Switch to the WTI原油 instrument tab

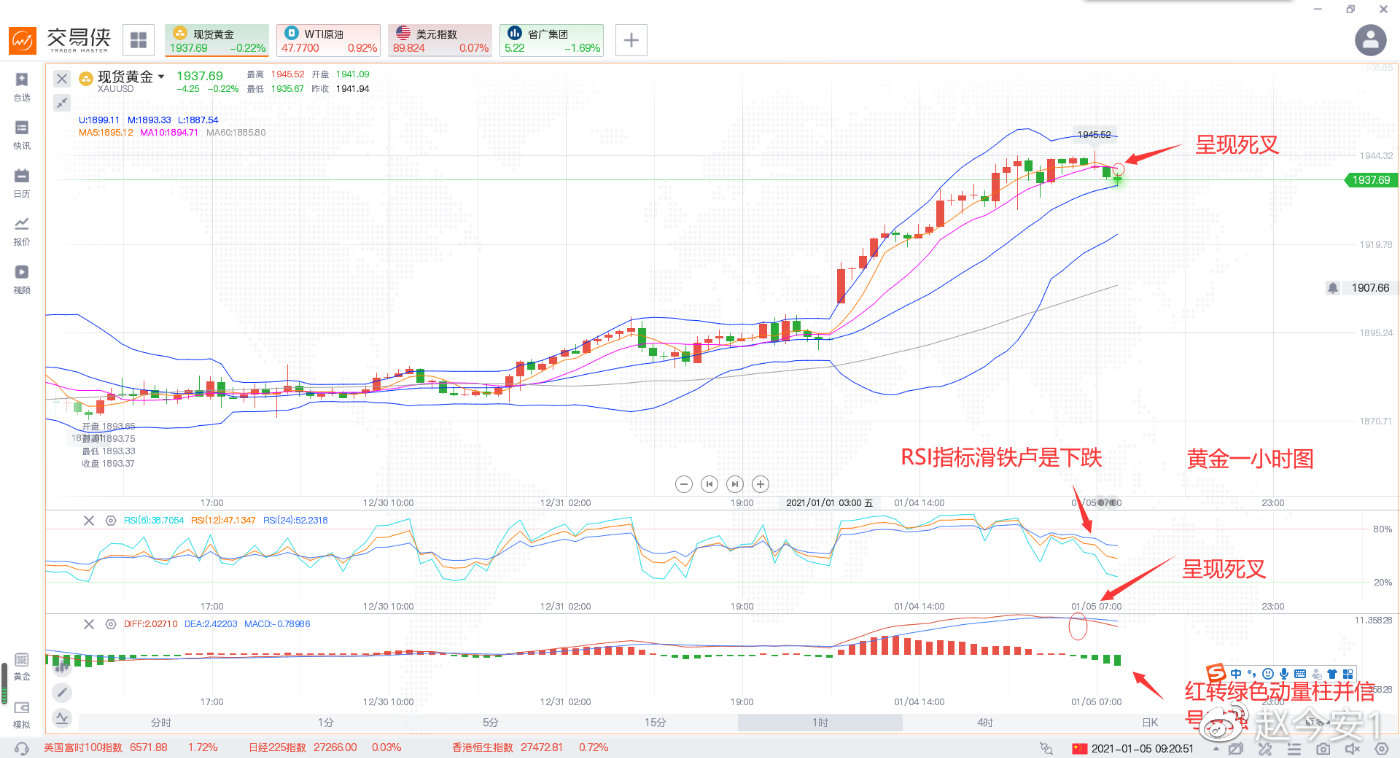pos(328,40)
